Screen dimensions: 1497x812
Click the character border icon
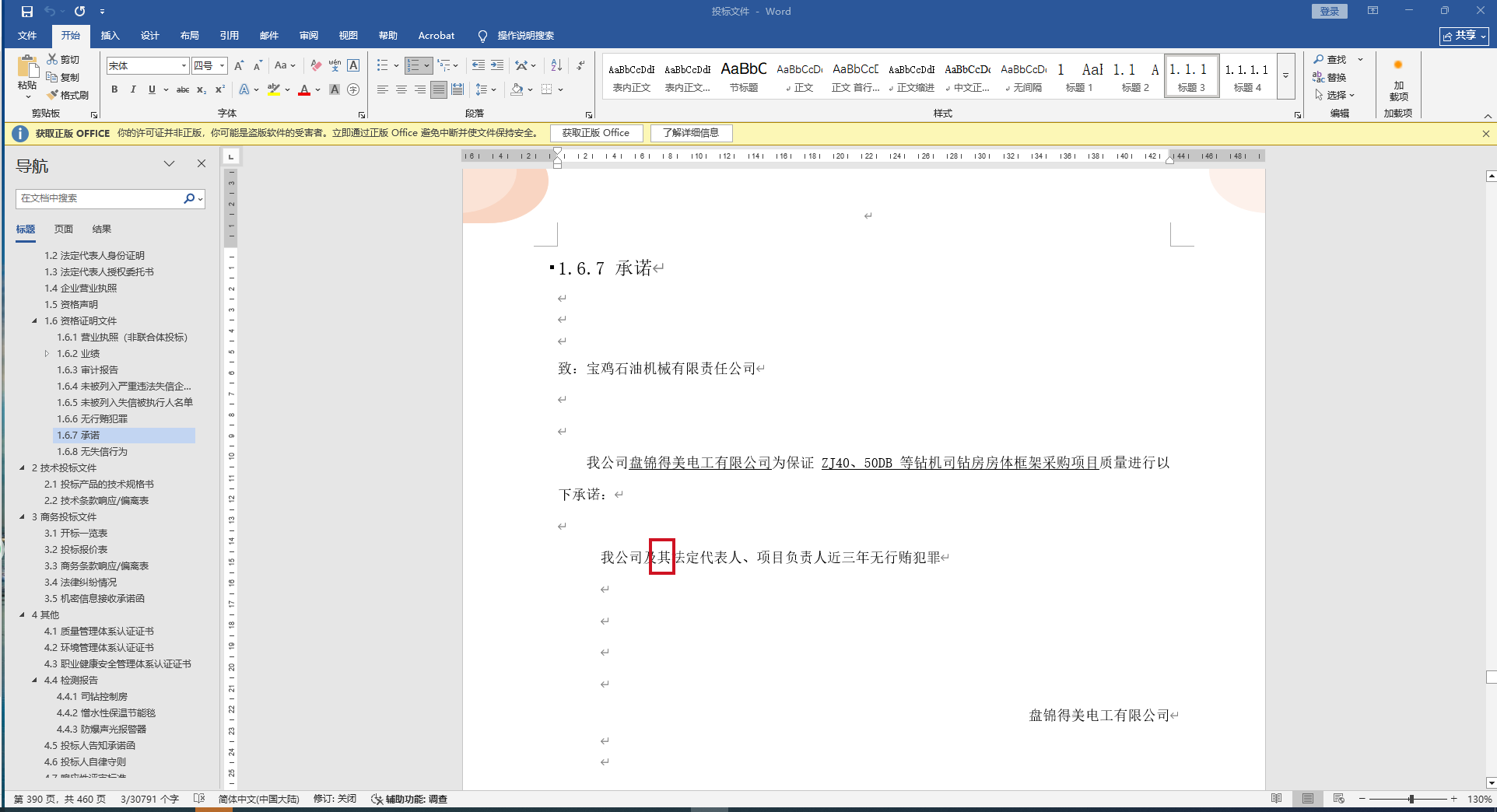[x=353, y=65]
